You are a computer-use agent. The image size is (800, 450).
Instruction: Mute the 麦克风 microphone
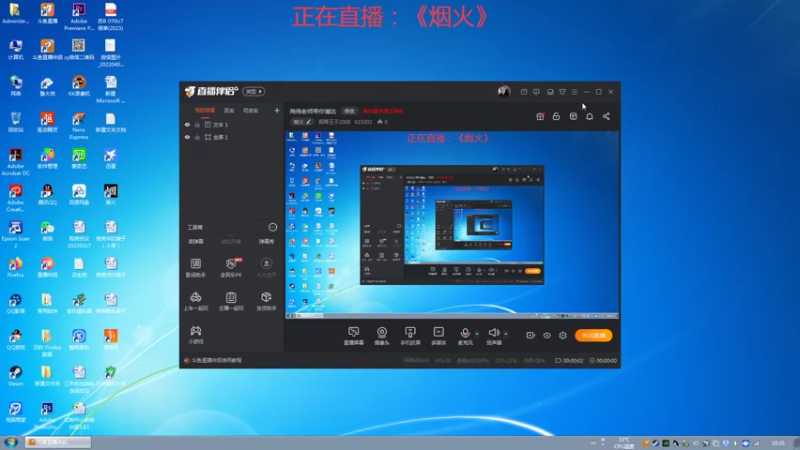[x=465, y=336]
